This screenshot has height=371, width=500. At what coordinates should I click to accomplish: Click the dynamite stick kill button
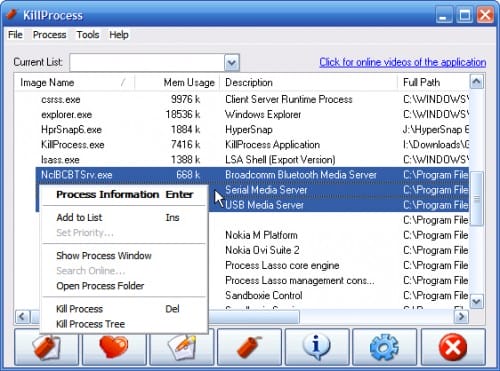(x=249, y=347)
